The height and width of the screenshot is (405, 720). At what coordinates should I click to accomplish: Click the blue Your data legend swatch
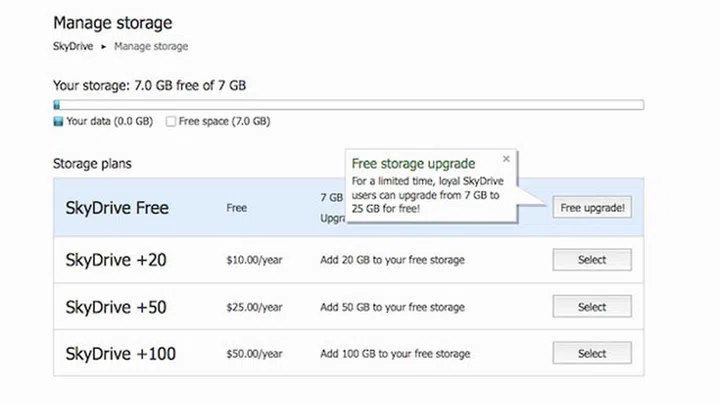(58, 121)
